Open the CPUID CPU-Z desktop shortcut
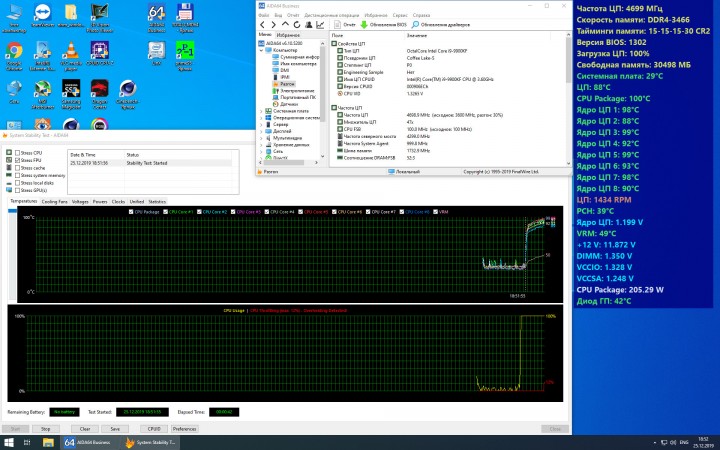Image resolution: width=720 pixels, height=450 pixels. pos(100,54)
